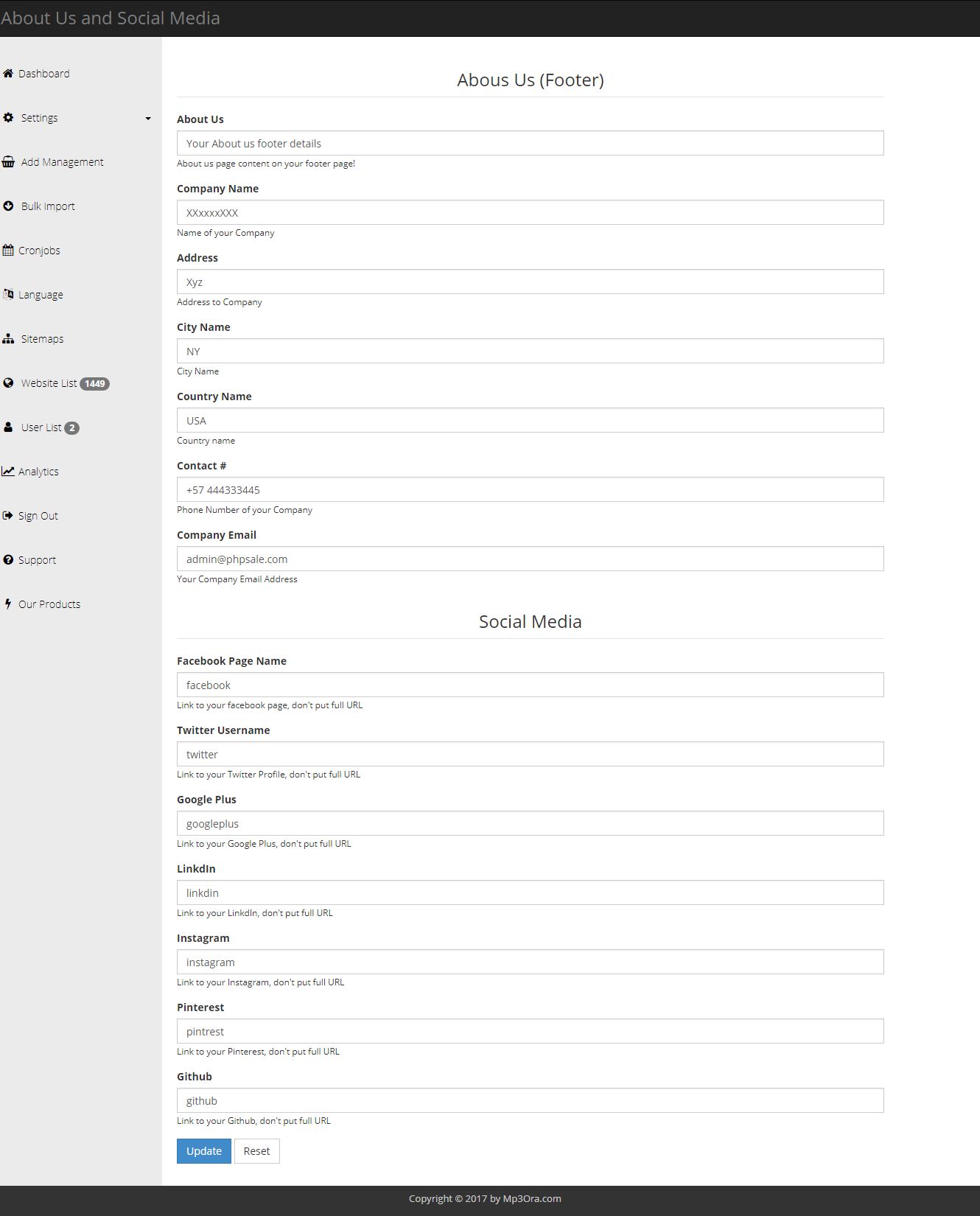980x1216 pixels.
Task: Click the Pinterest input field
Action: [531, 1031]
